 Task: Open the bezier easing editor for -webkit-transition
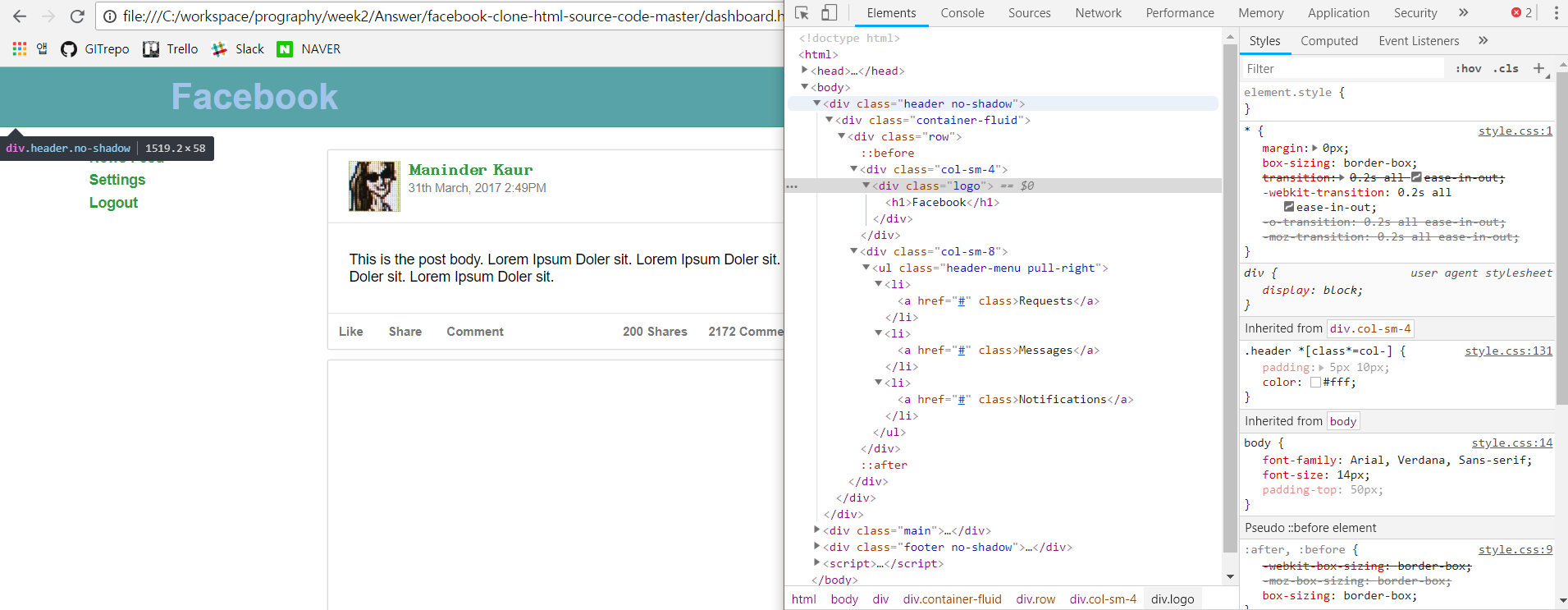point(1288,208)
